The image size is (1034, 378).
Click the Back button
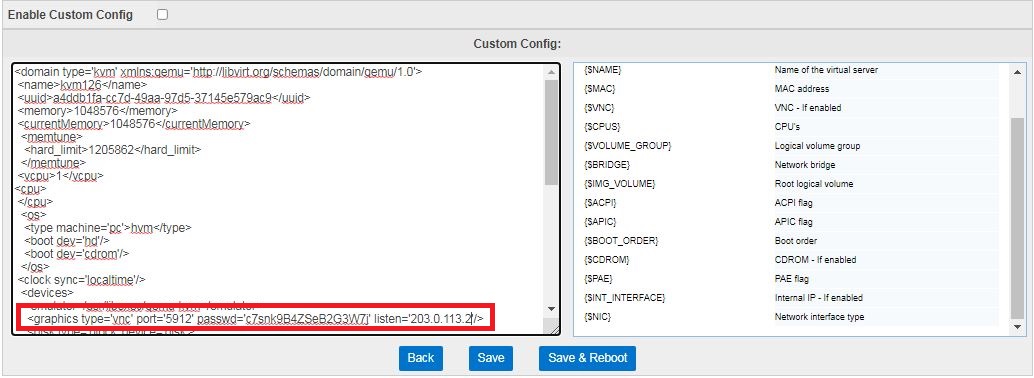421,358
